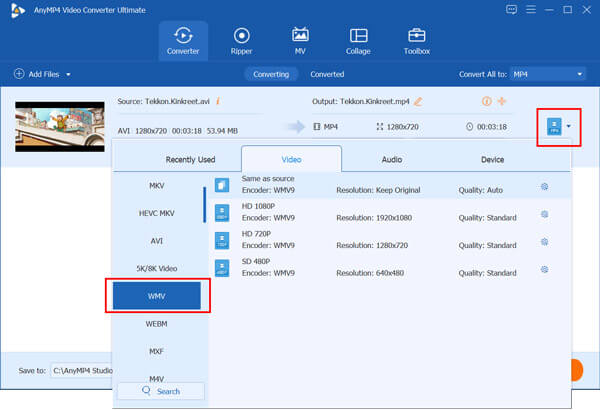Click the Search format field
This screenshot has height=410, width=600.
point(161,391)
